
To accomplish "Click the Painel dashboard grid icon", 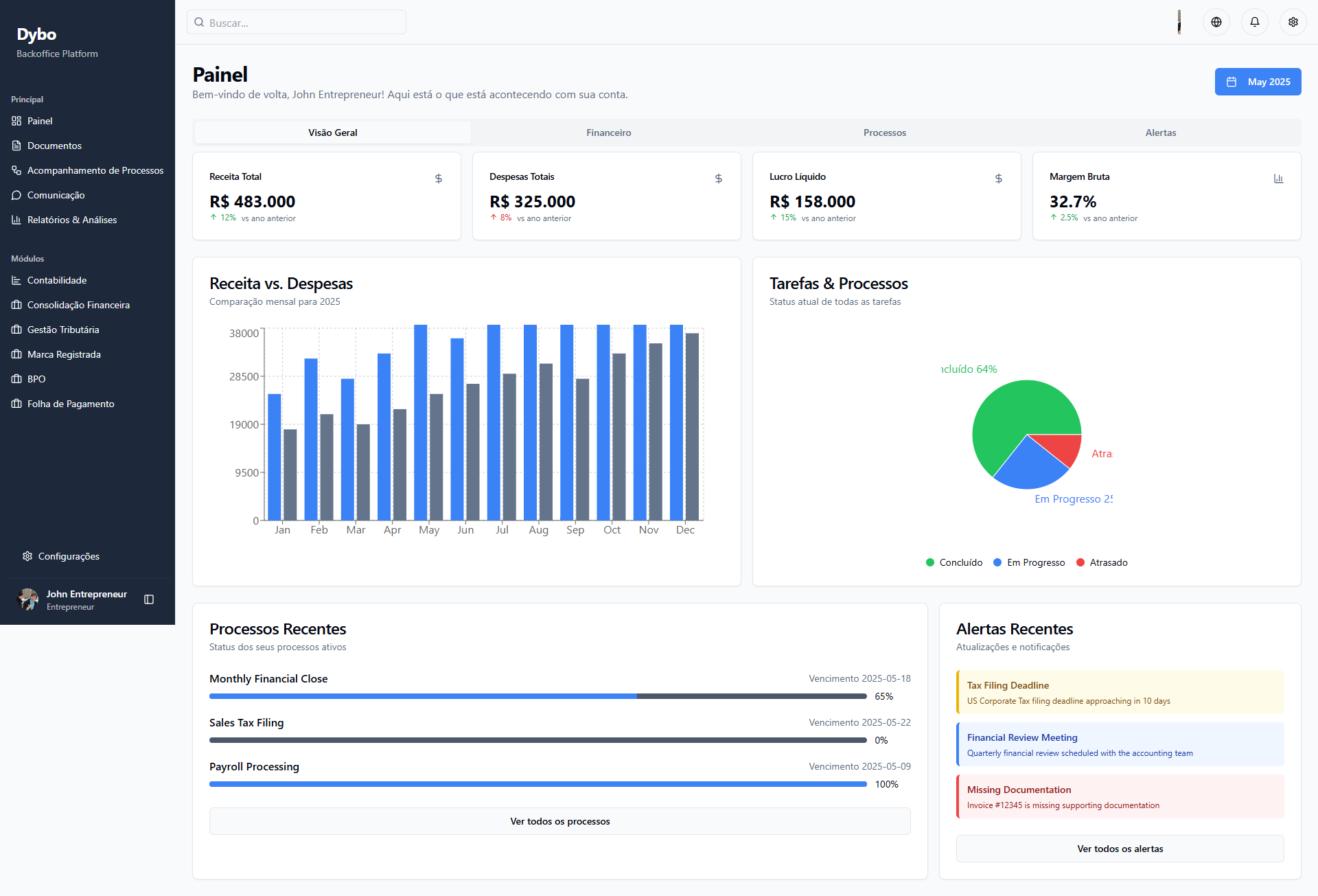I will [16, 121].
